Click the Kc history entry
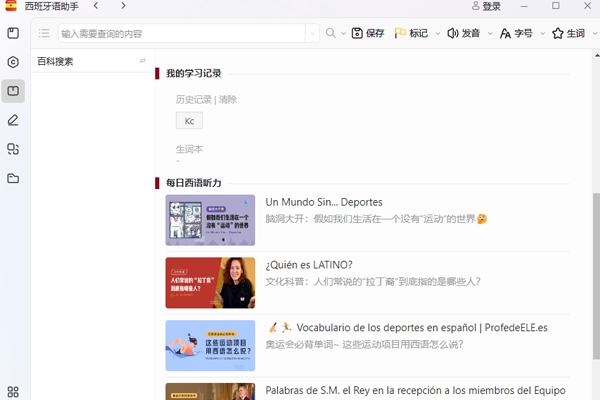This screenshot has width=600, height=400. coord(189,121)
